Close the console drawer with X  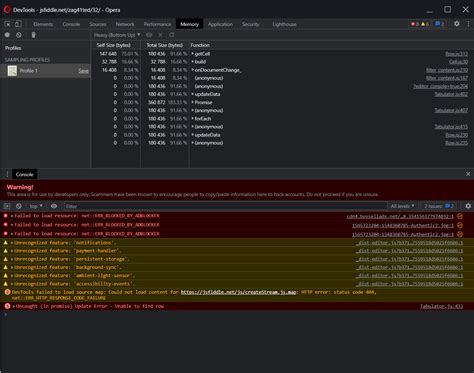(468, 174)
